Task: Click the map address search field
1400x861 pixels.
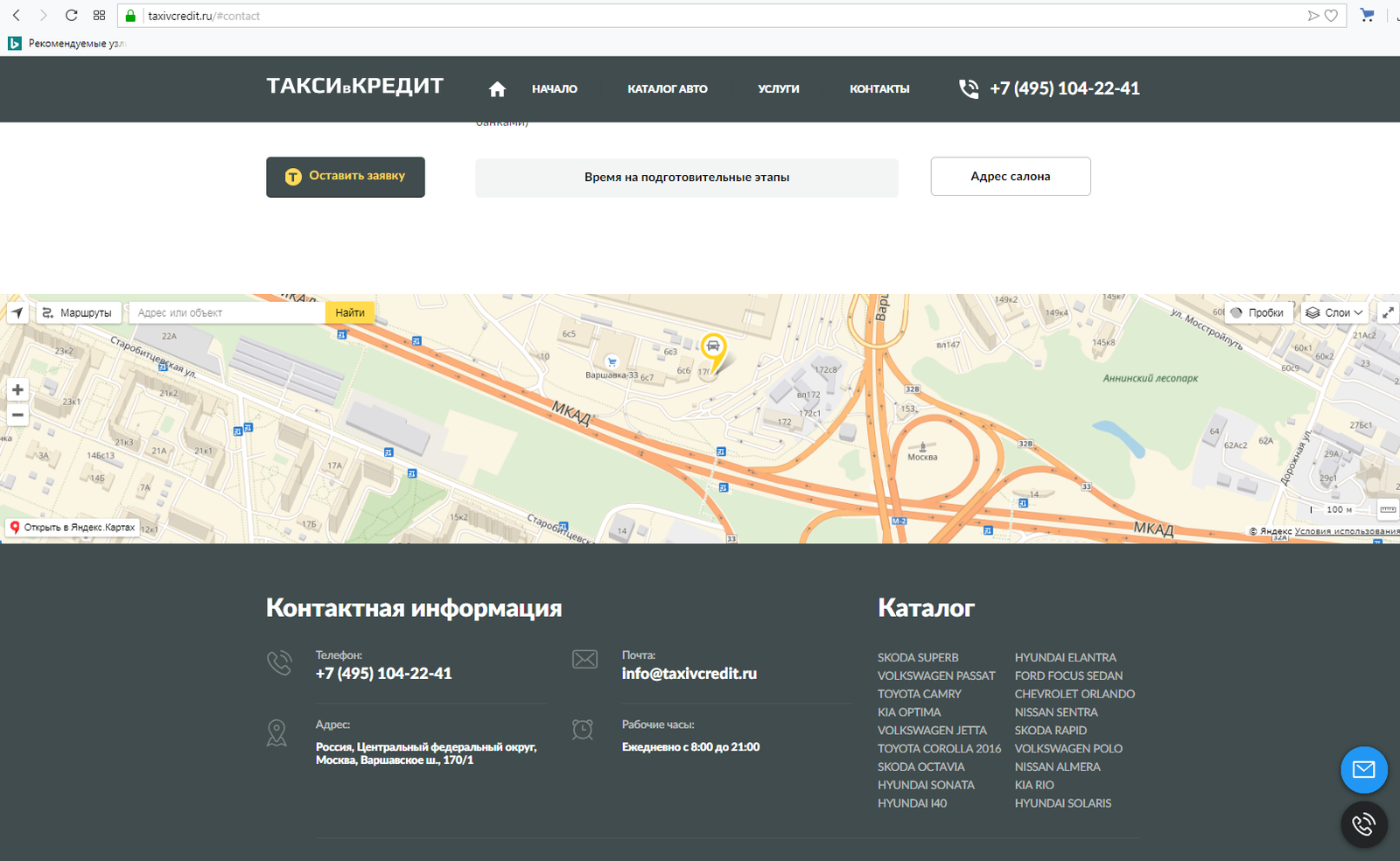Action: [227, 312]
